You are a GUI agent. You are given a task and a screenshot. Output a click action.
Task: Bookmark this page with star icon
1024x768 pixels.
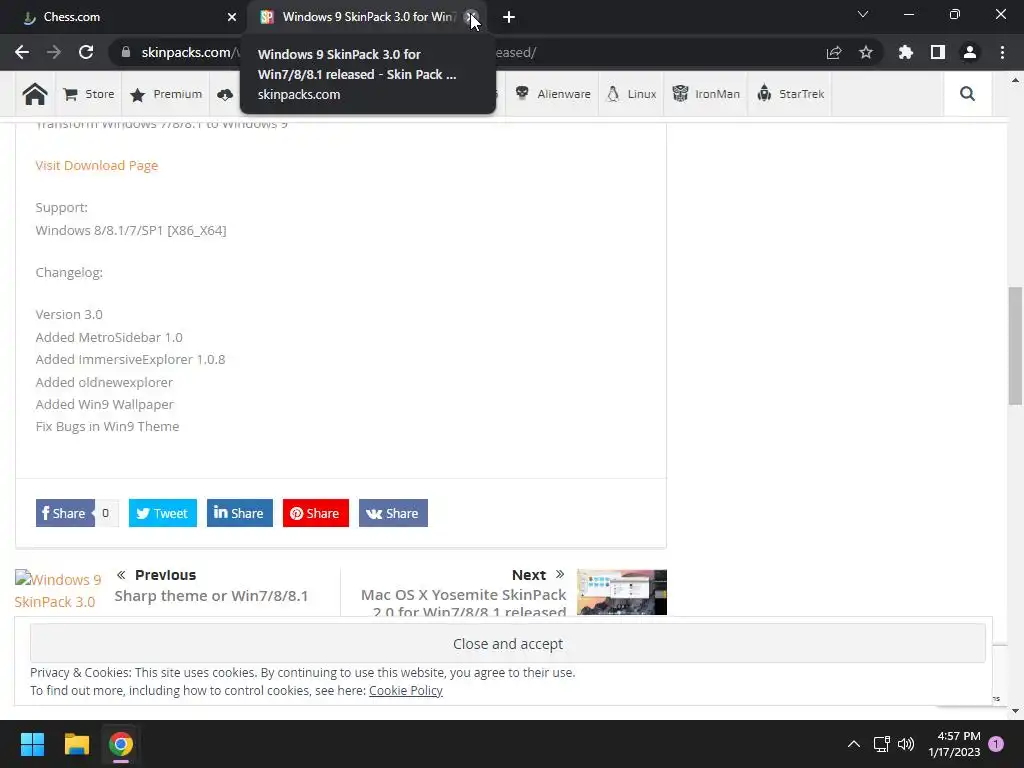pos(866,52)
